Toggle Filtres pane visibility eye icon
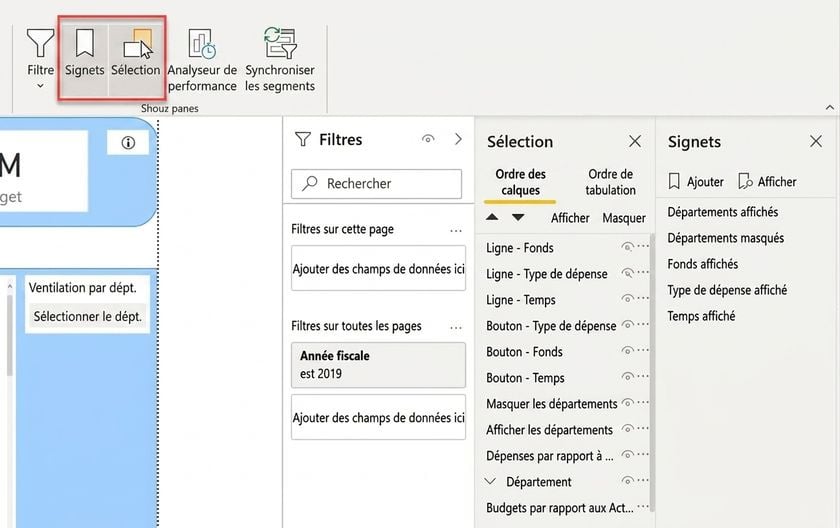The width and height of the screenshot is (840, 528). 428,139
